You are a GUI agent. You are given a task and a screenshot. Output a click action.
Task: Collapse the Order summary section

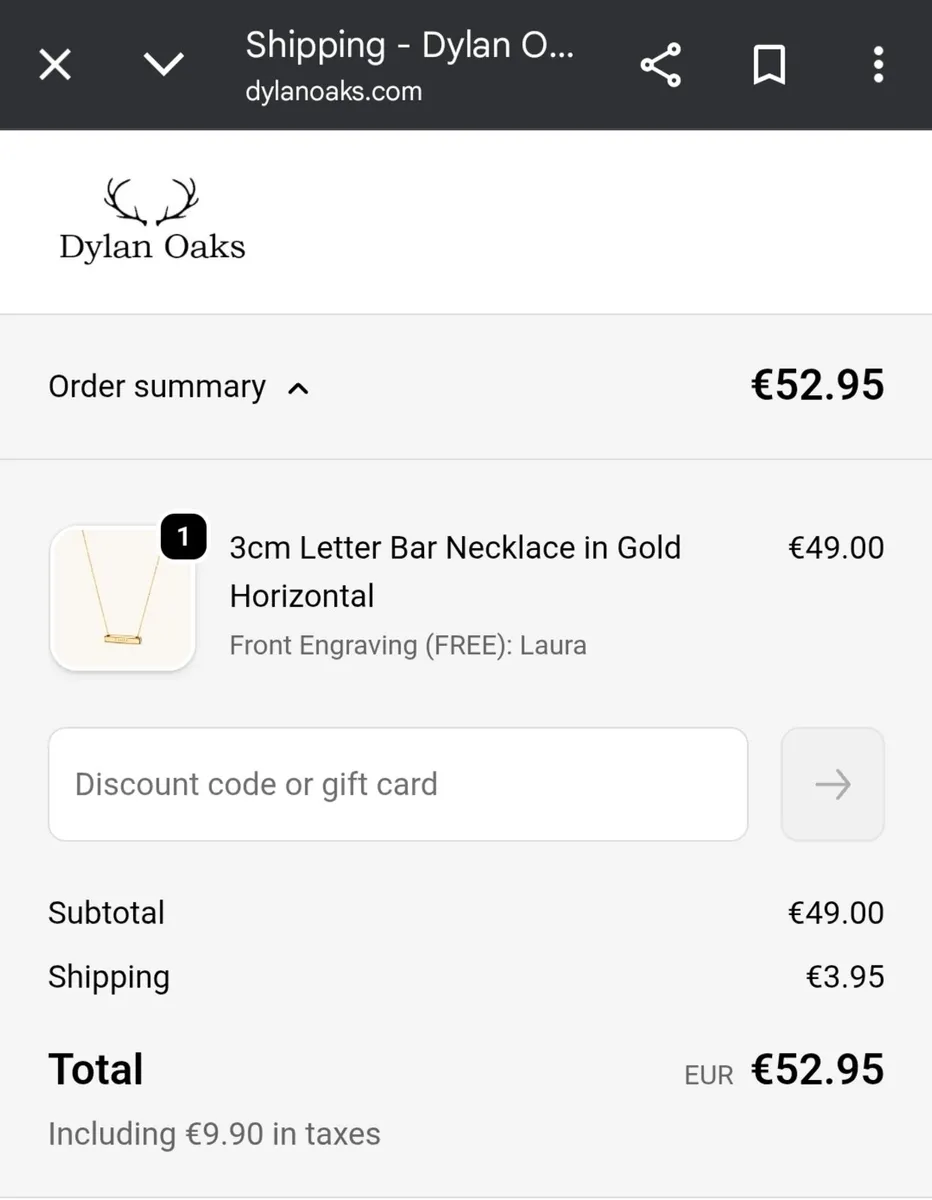157,387
